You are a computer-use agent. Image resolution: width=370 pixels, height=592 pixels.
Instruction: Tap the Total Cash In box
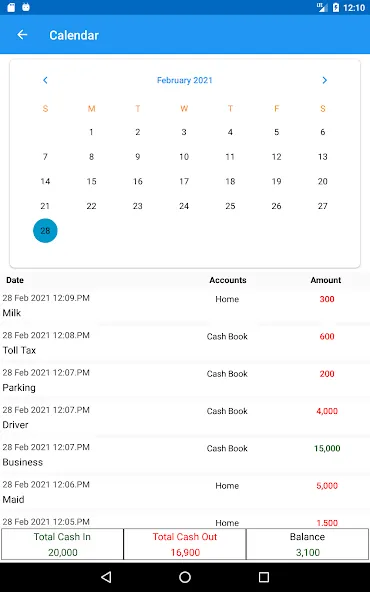click(62, 544)
